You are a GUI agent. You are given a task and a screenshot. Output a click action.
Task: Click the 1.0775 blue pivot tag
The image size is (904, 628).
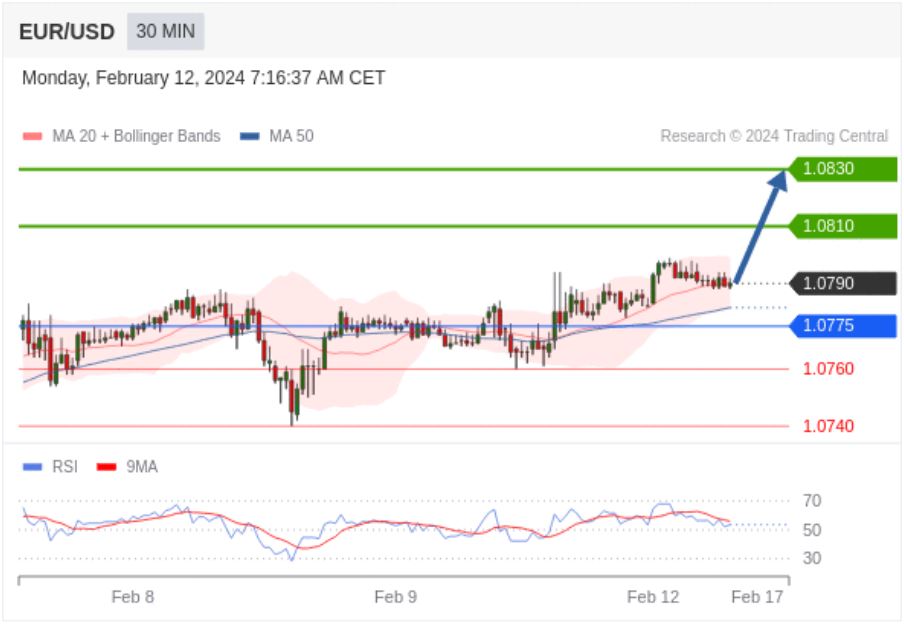(842, 326)
